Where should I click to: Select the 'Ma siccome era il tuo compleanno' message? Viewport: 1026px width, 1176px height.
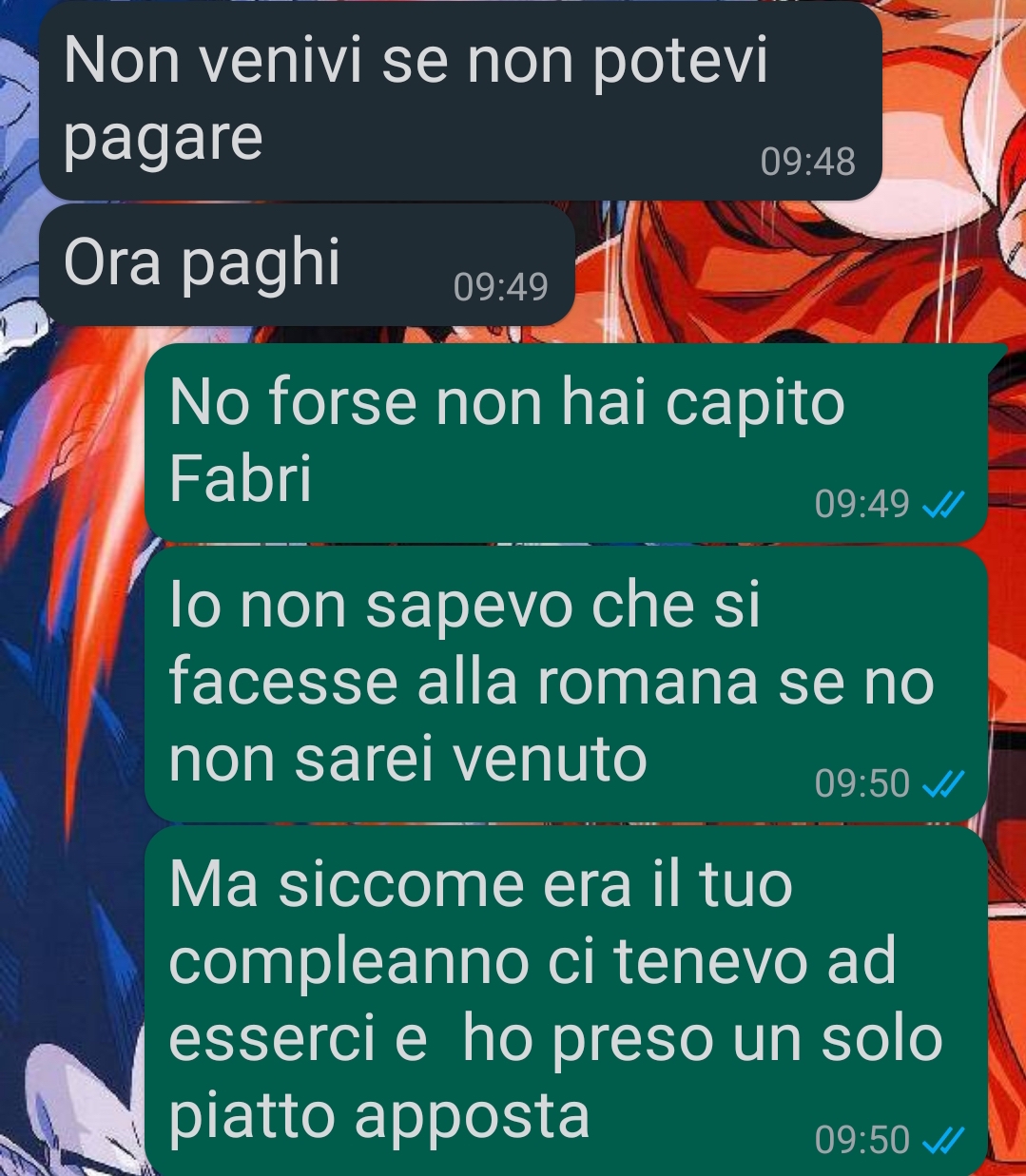click(567, 1001)
